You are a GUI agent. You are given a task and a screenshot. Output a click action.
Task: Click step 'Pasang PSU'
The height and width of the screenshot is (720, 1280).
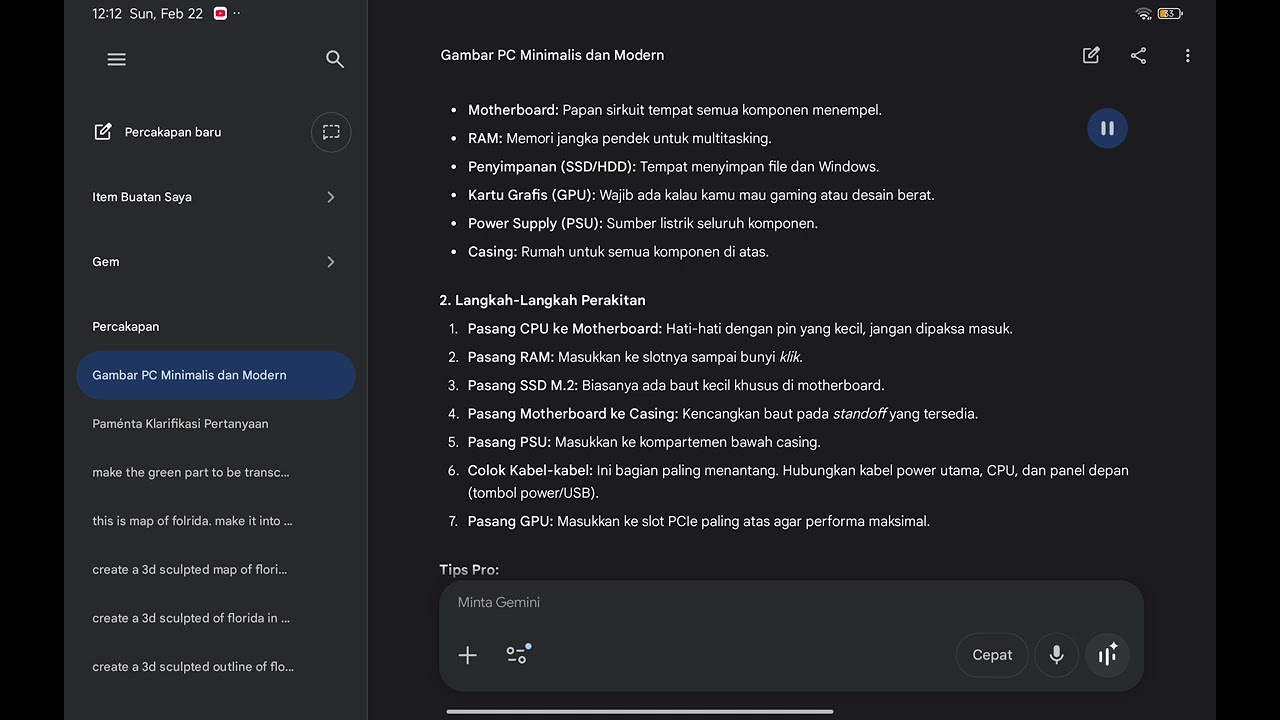[644, 442]
